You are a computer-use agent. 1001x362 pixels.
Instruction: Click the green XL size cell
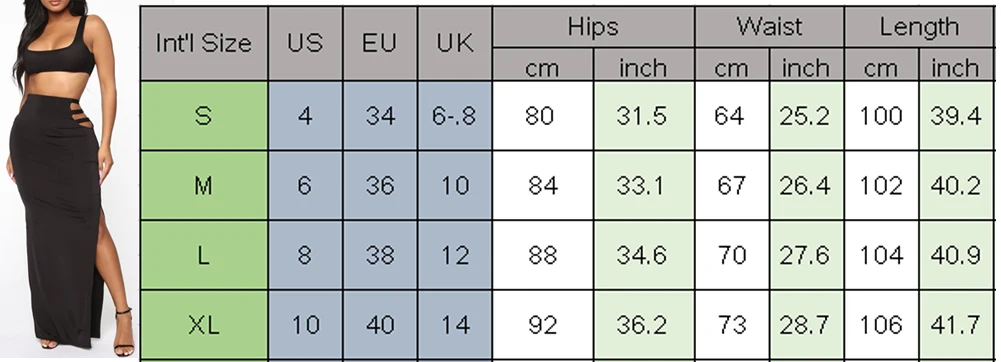pyautogui.click(x=204, y=325)
